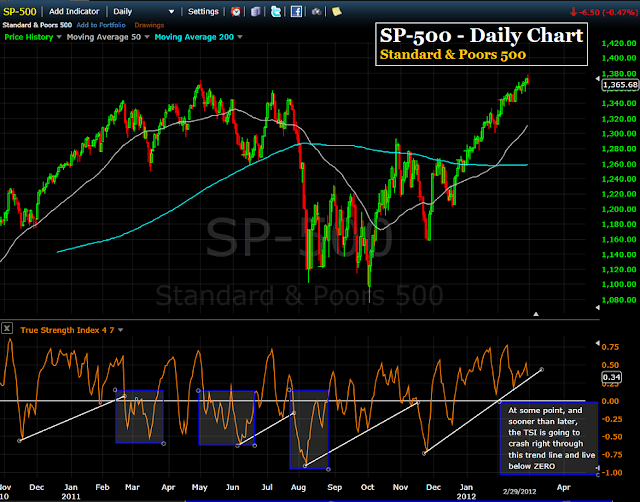
Task: Click the Aug month label on time axis
Action: click(x=298, y=487)
